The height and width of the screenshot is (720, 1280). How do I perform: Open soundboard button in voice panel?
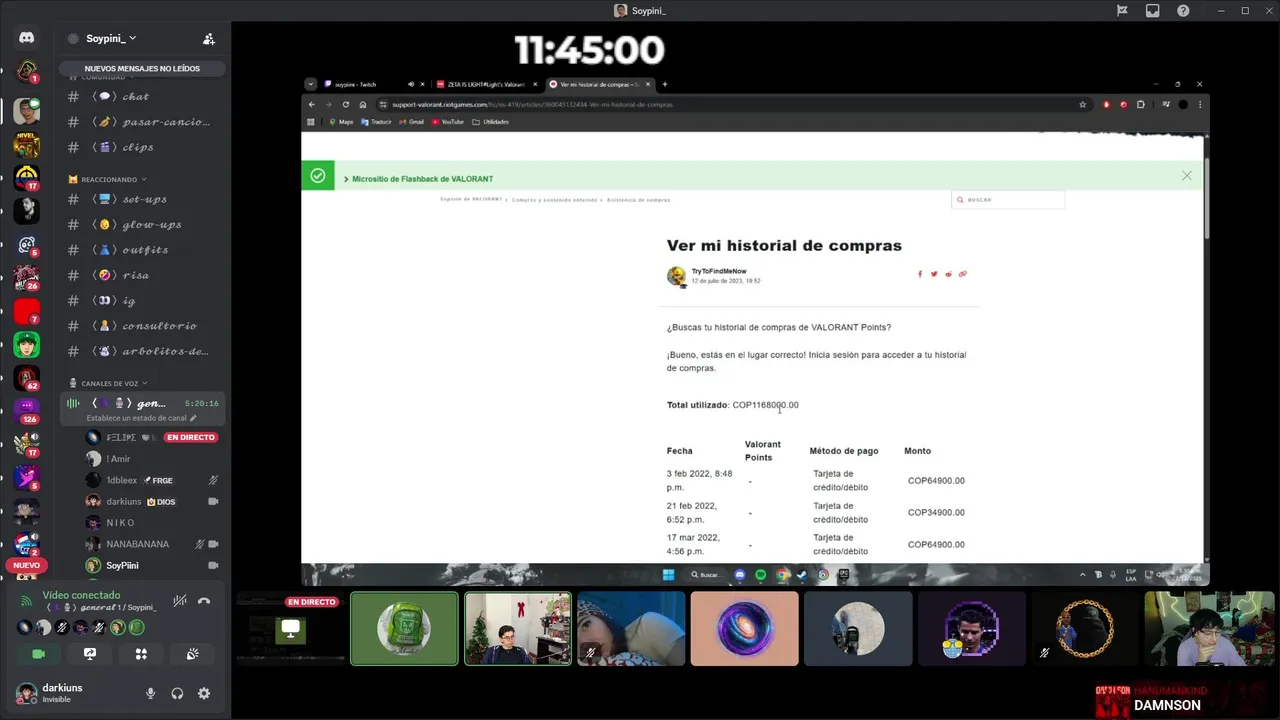coord(192,654)
